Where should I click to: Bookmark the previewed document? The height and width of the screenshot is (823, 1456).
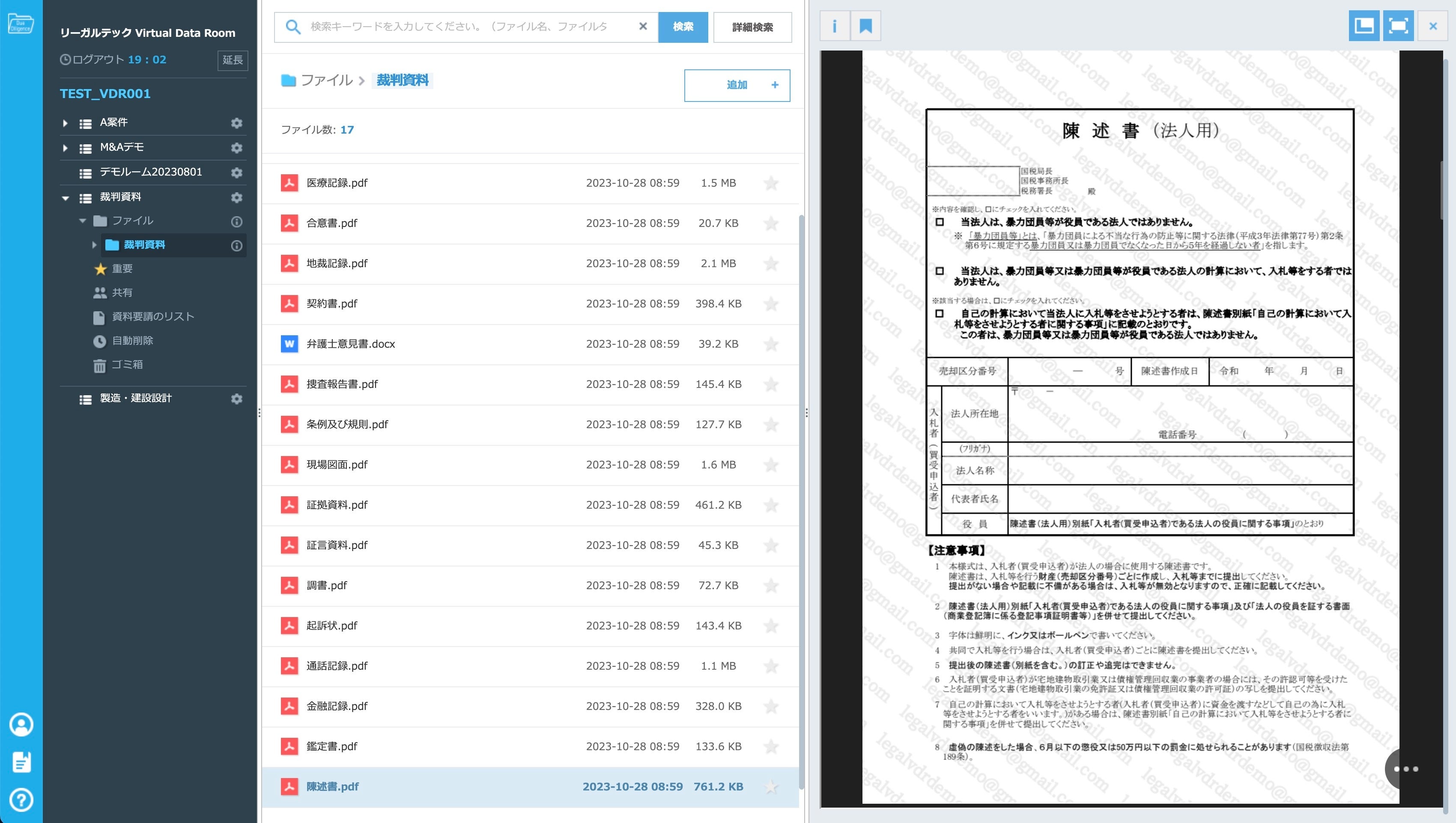coord(865,26)
